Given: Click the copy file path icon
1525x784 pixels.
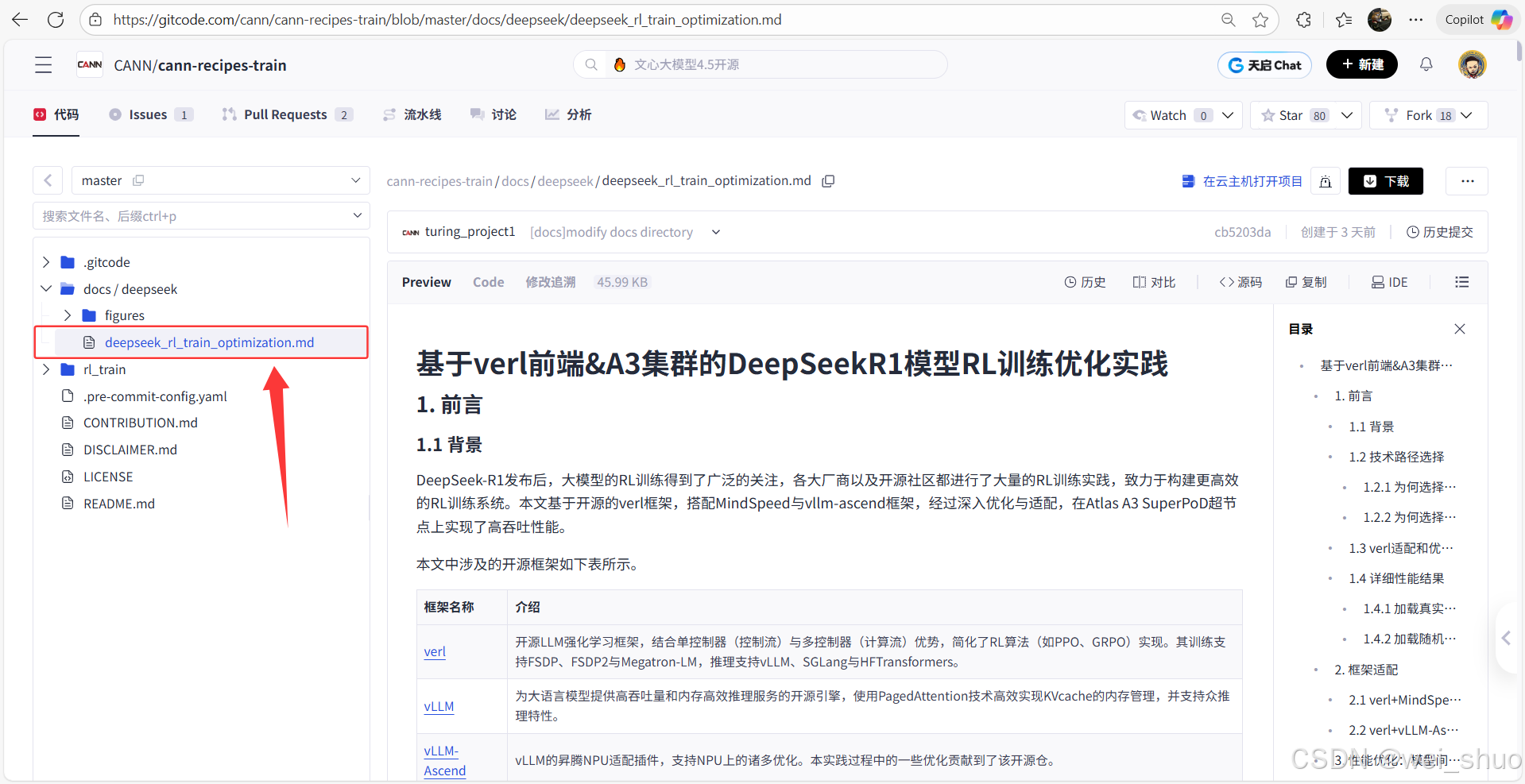Looking at the screenshot, I should 829,180.
